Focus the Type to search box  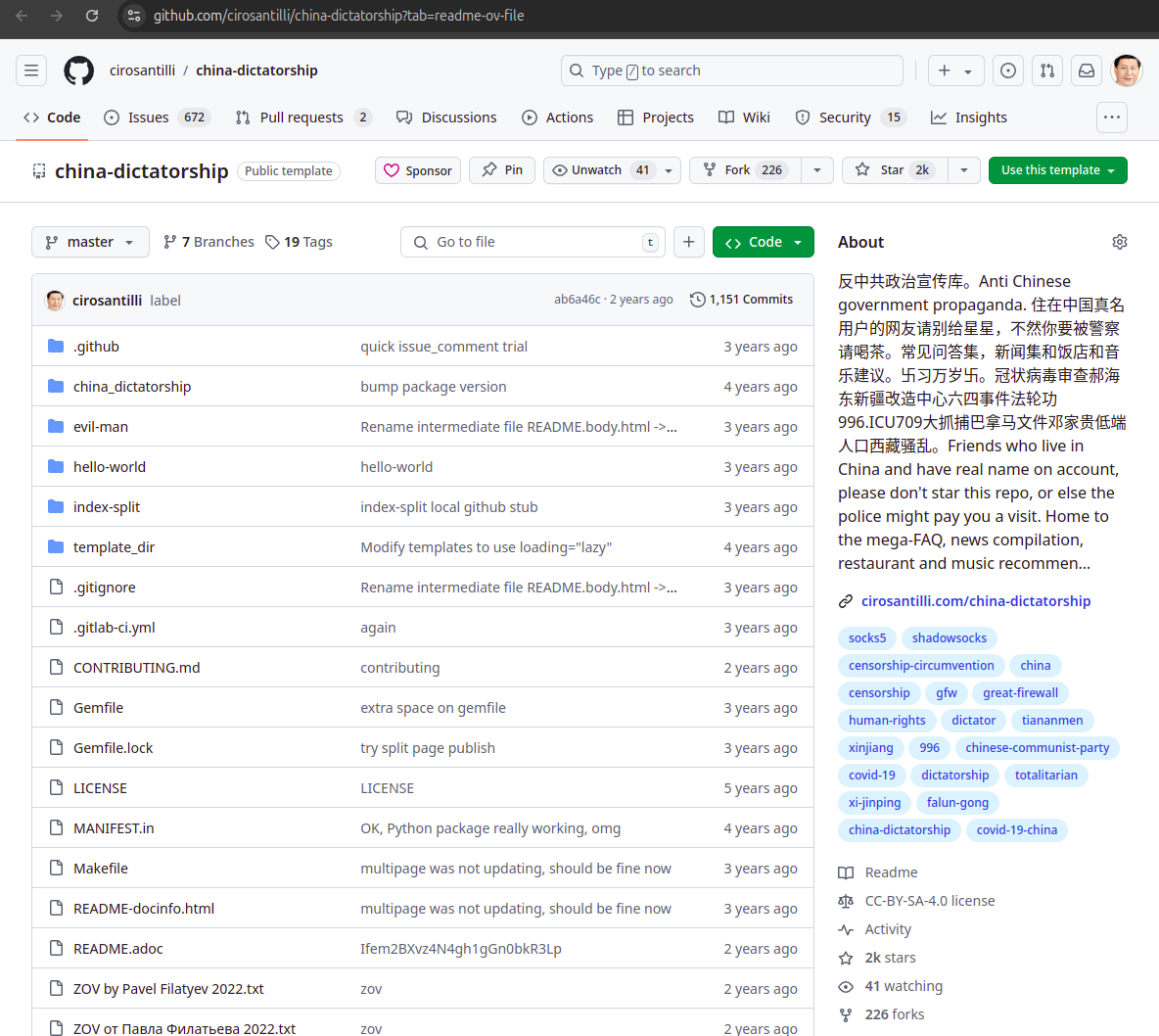[x=732, y=71]
